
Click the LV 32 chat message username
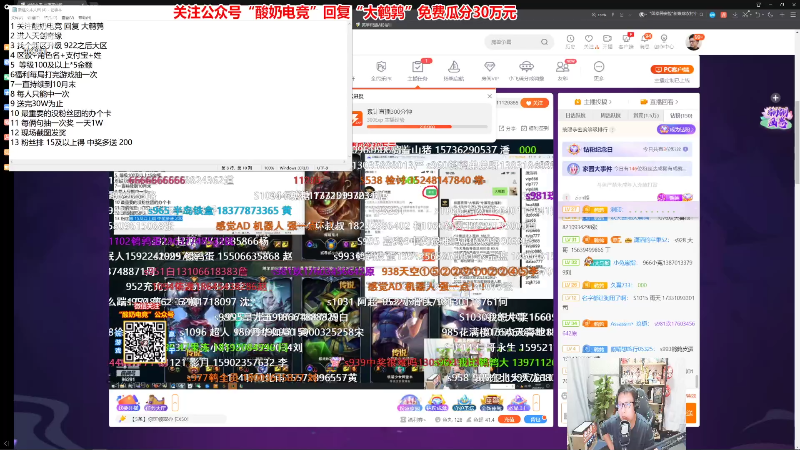click(624, 262)
